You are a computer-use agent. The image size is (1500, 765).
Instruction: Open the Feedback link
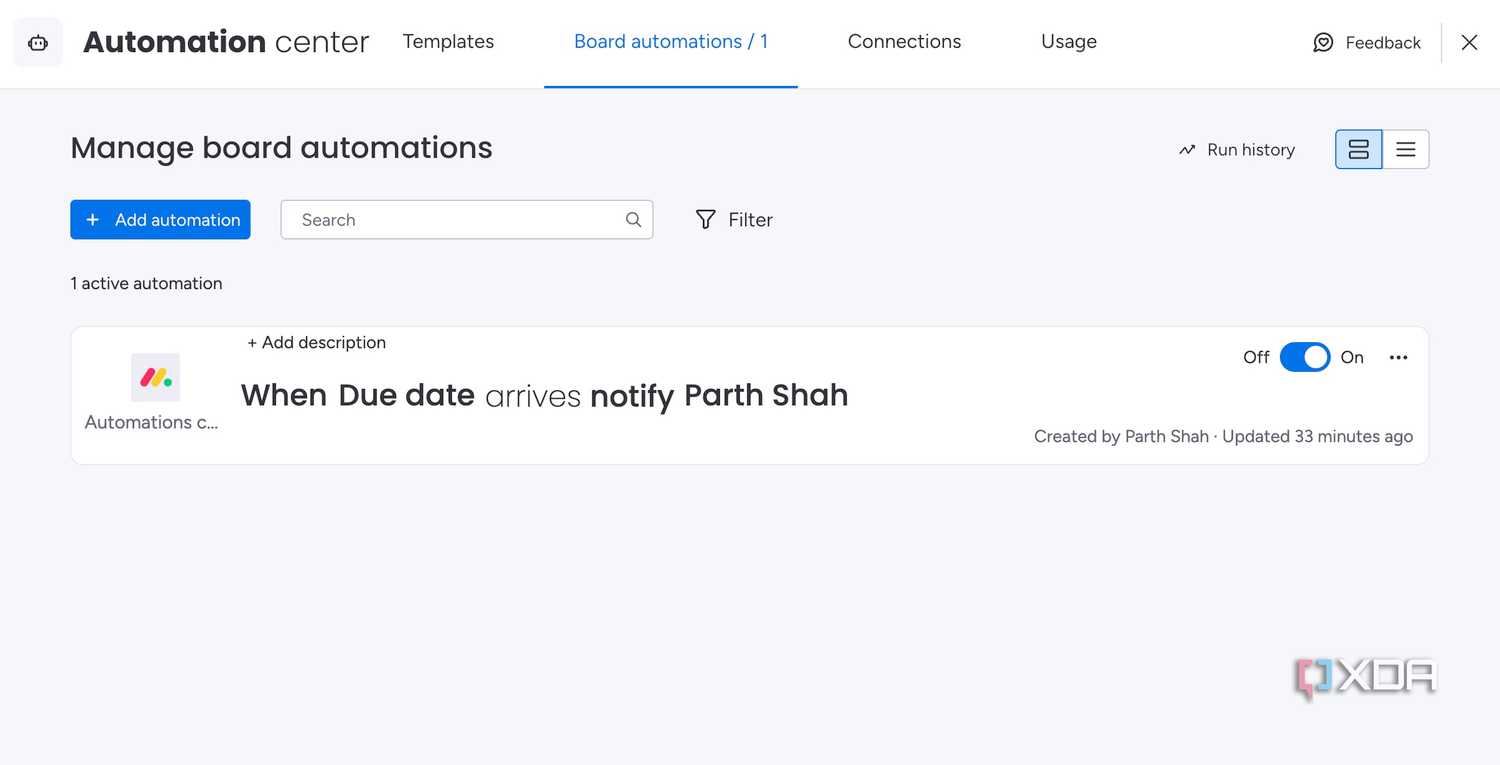(x=1367, y=42)
